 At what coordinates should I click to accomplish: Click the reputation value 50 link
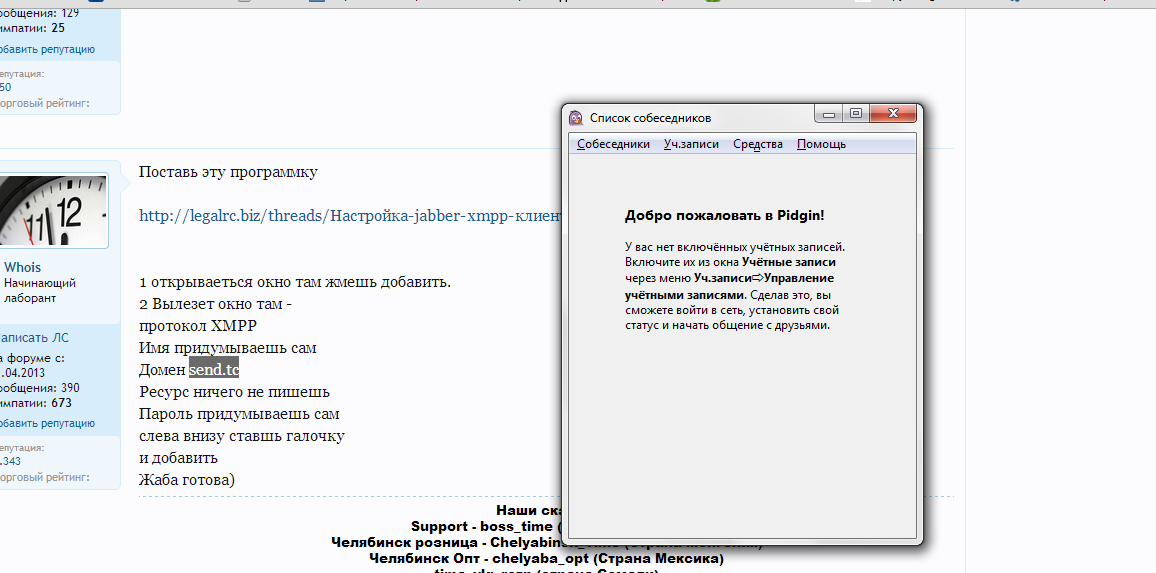pyautogui.click(x=5, y=87)
